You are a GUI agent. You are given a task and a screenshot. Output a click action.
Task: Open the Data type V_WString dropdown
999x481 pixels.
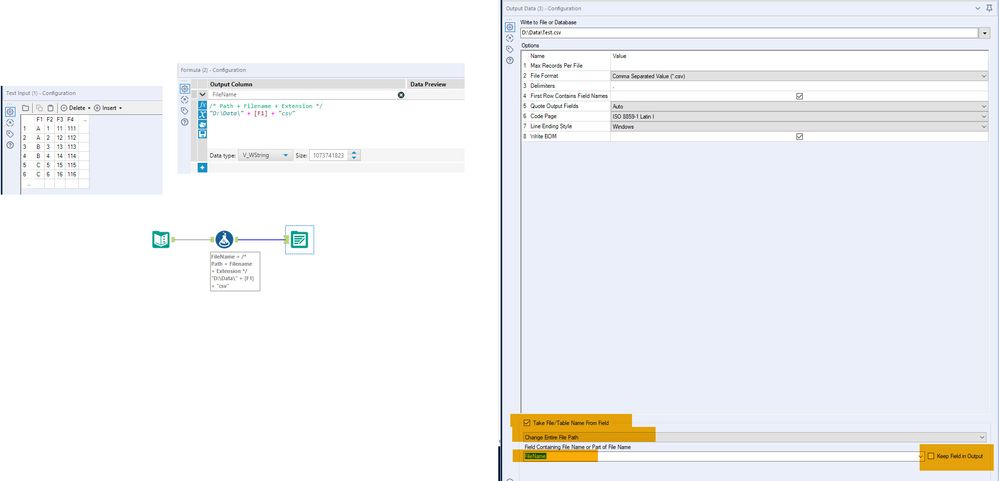[266, 155]
